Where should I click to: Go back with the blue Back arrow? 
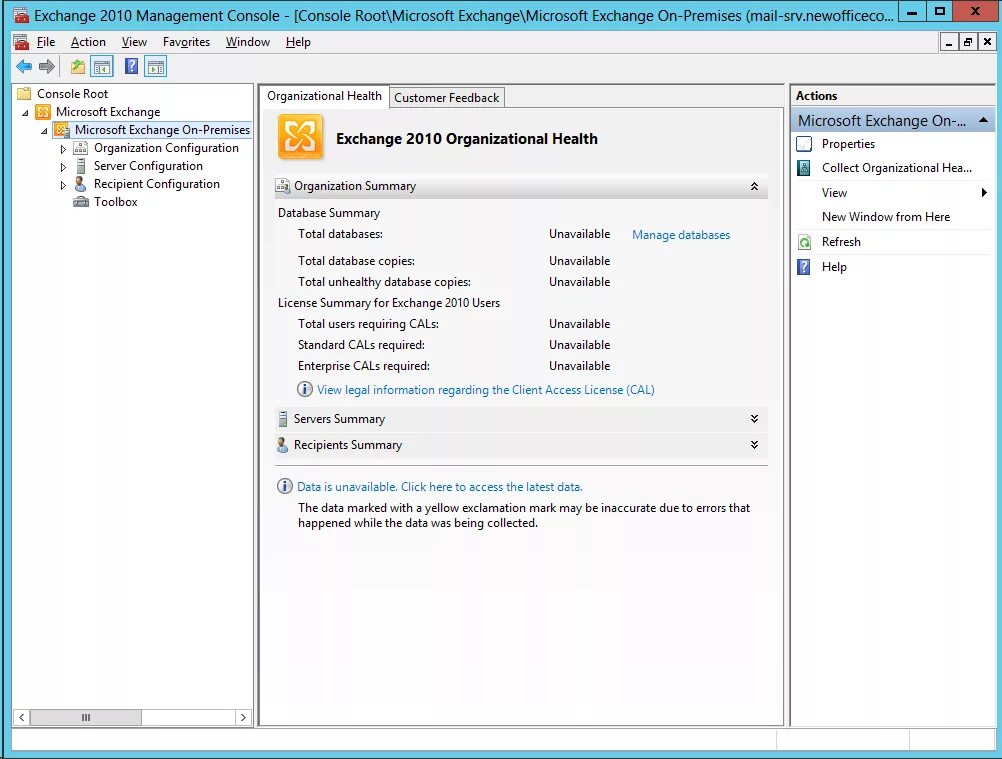(24, 66)
